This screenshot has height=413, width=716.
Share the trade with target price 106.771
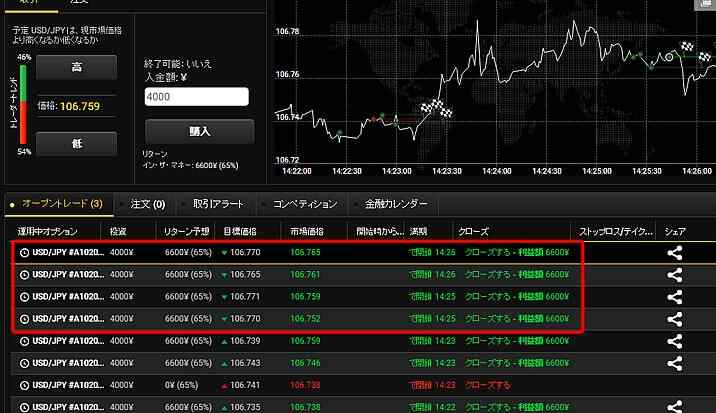coord(675,297)
